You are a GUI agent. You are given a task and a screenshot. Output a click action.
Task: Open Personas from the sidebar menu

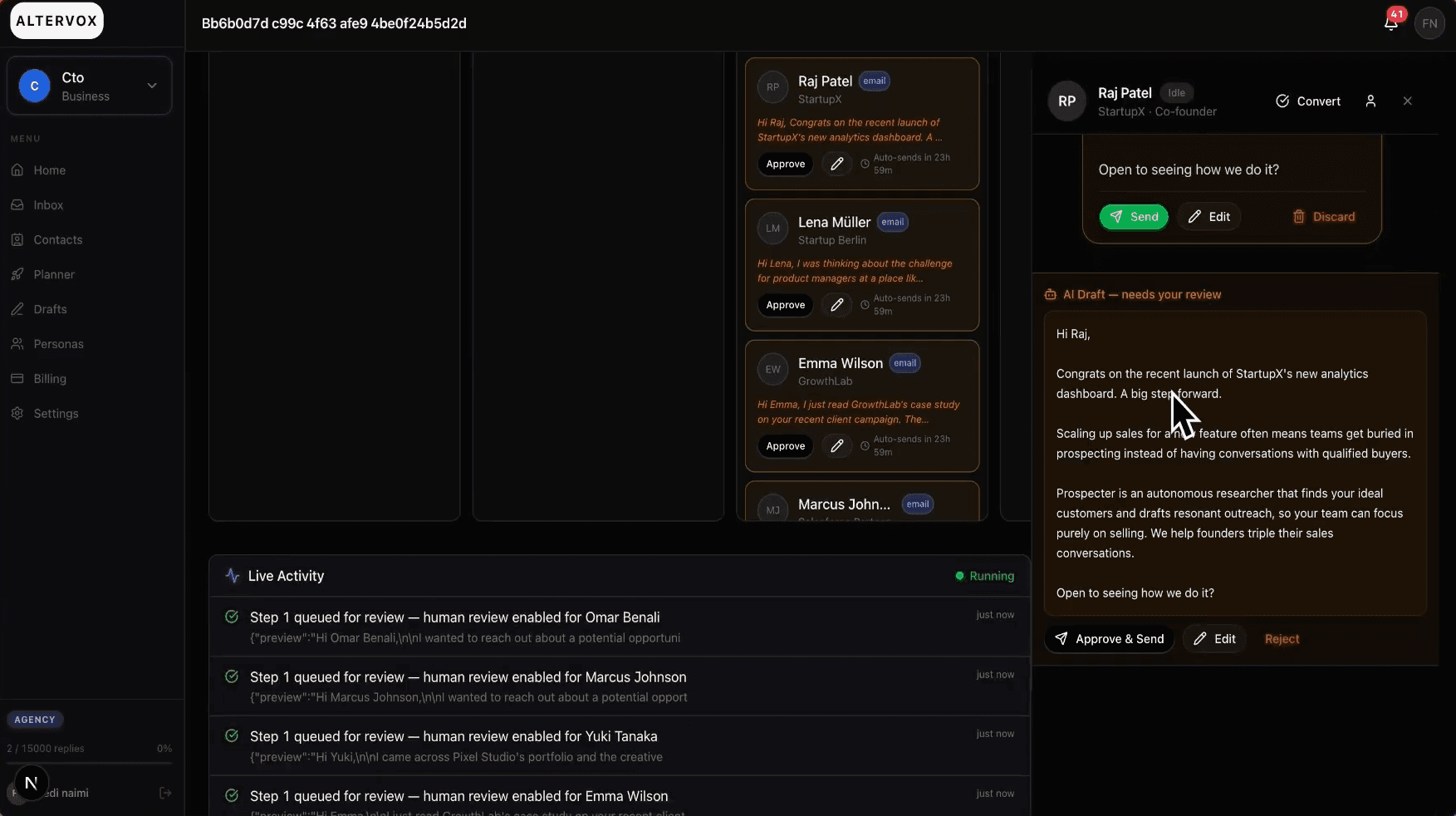point(58,344)
